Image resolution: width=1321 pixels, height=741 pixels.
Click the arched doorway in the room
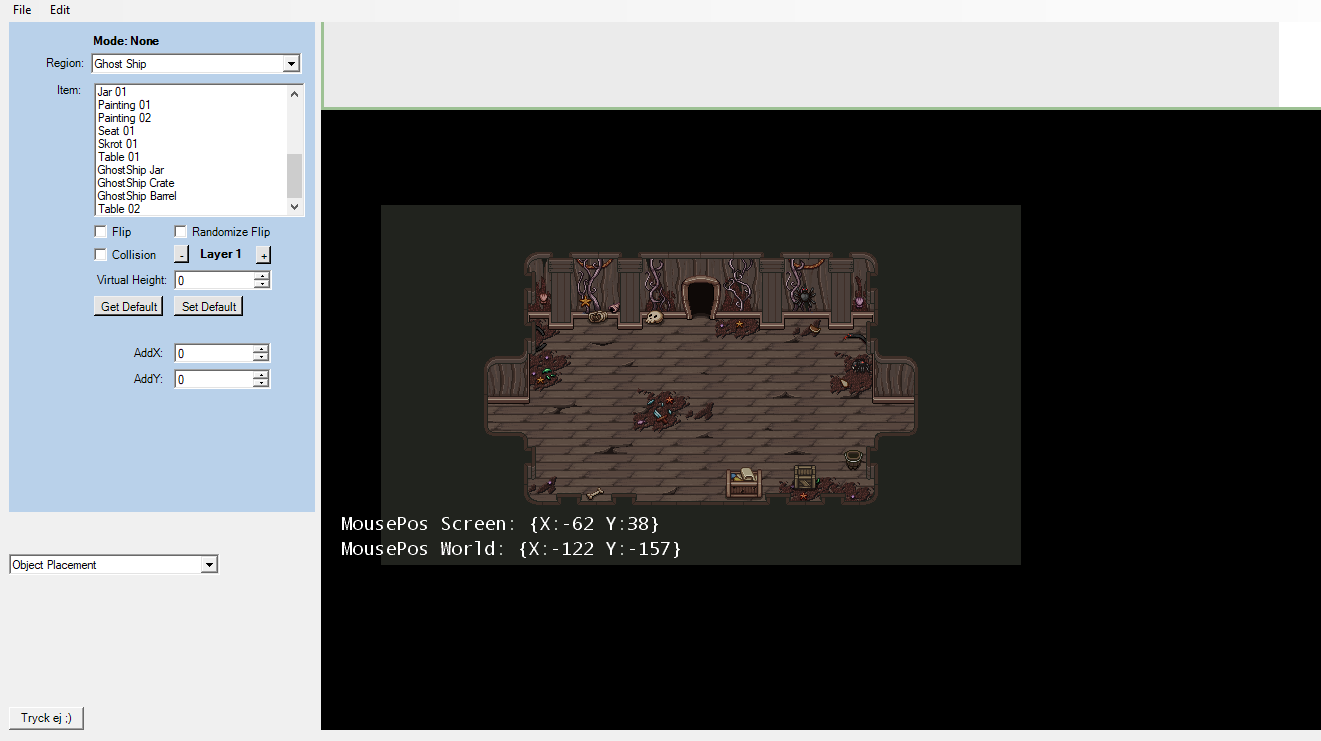click(x=702, y=298)
